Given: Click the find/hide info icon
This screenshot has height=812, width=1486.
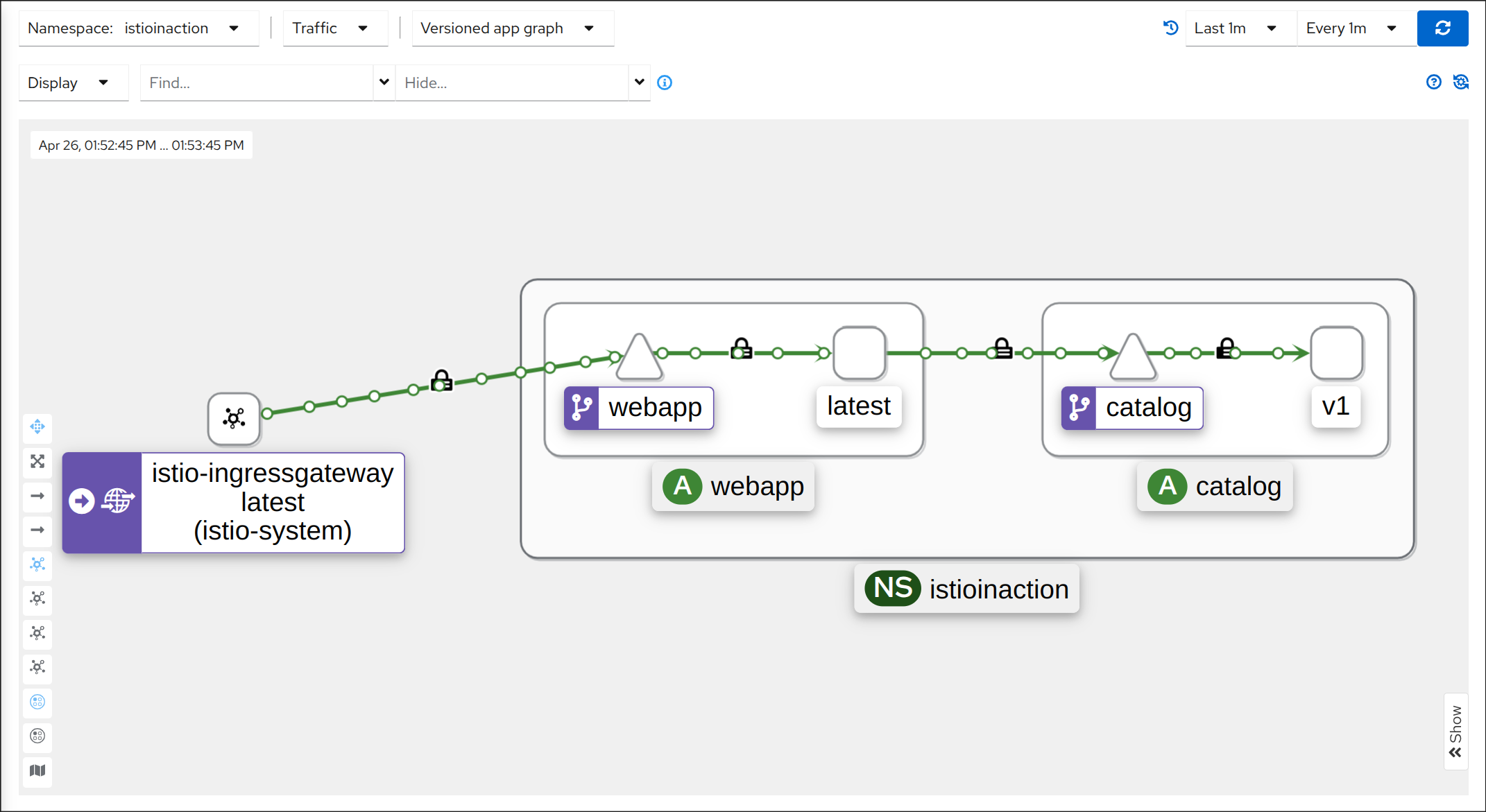Looking at the screenshot, I should (x=665, y=83).
